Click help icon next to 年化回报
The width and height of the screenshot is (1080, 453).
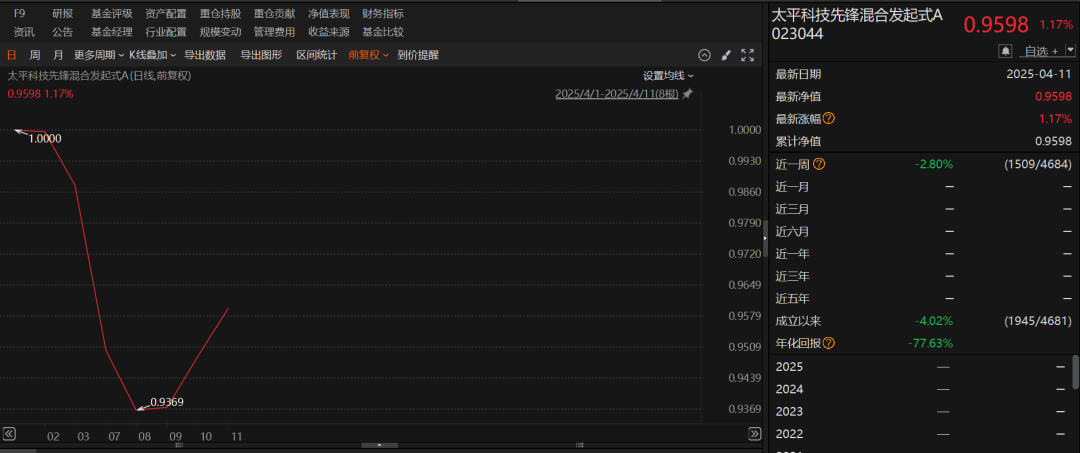coord(828,343)
